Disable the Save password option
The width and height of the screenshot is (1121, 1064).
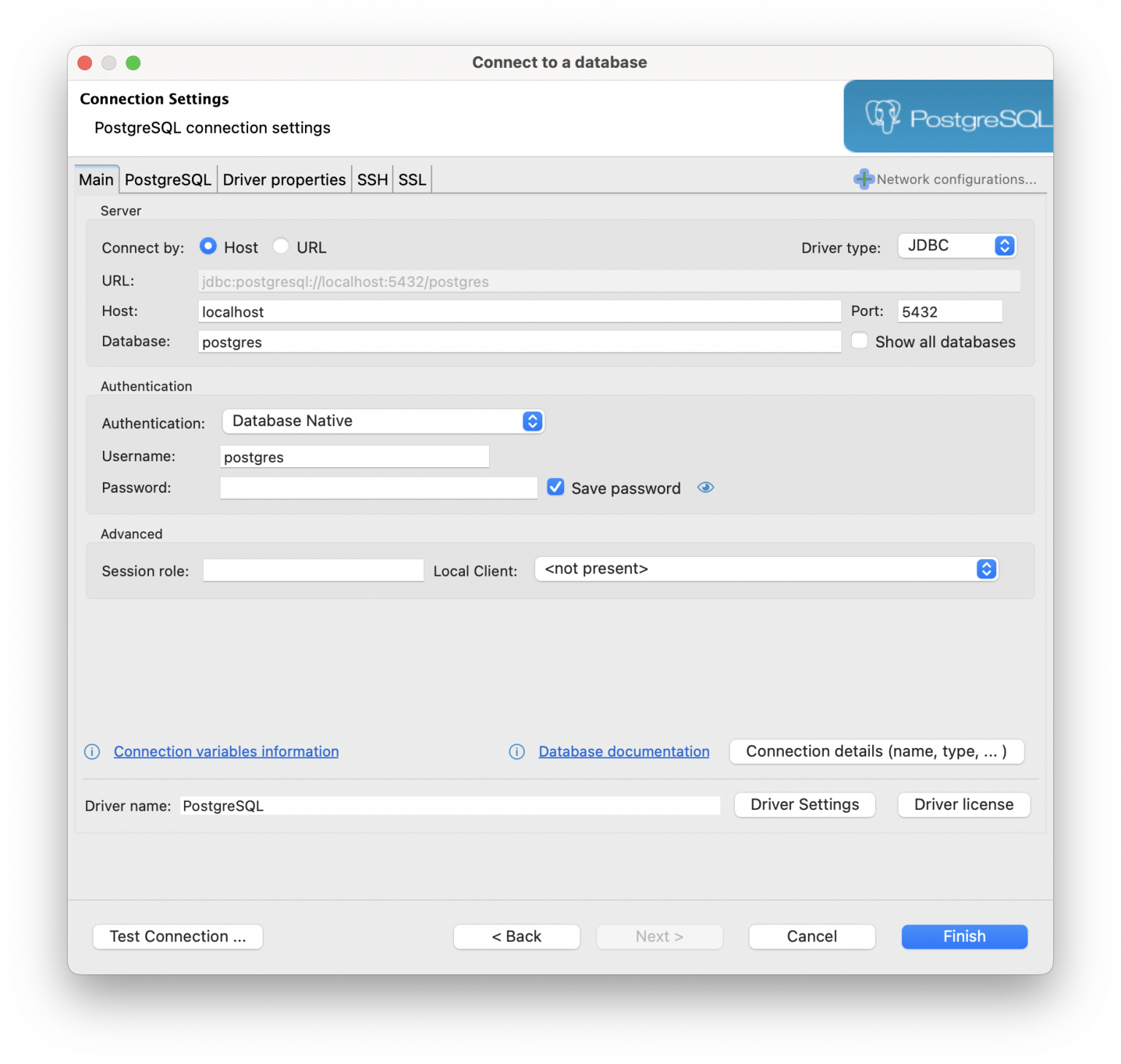pos(555,487)
